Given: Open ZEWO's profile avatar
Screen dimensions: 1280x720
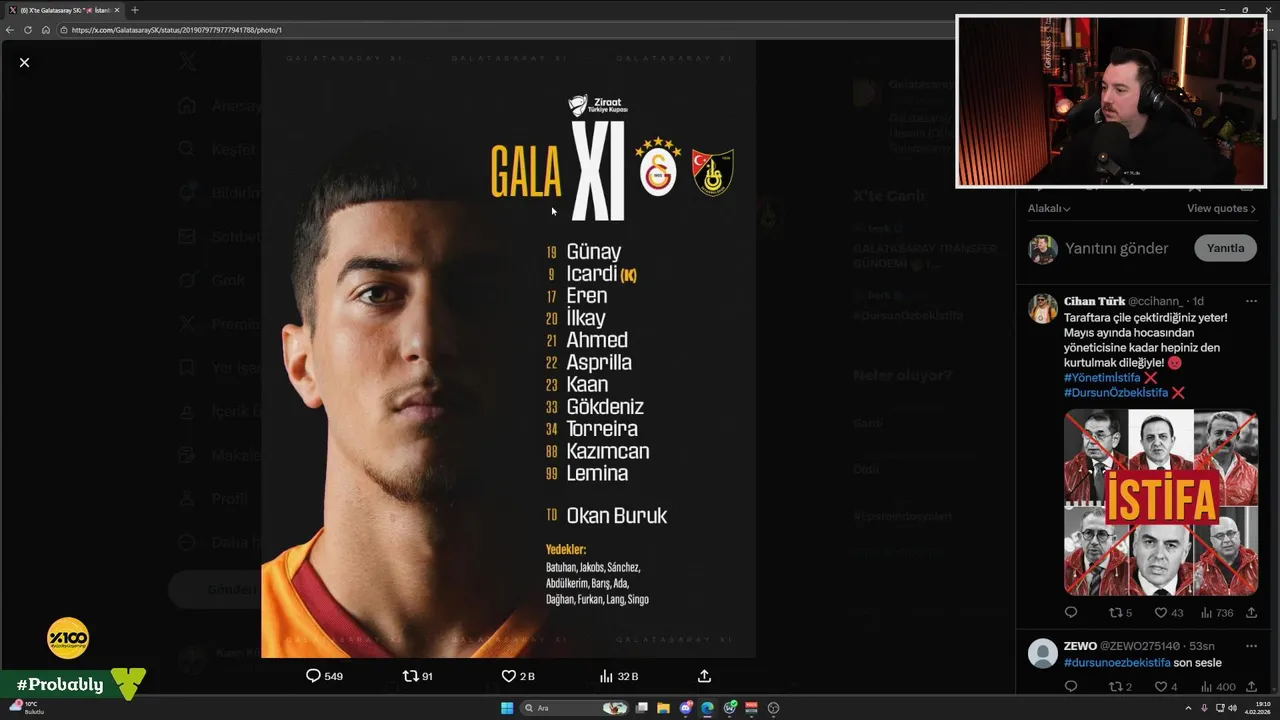Looking at the screenshot, I should [x=1043, y=653].
